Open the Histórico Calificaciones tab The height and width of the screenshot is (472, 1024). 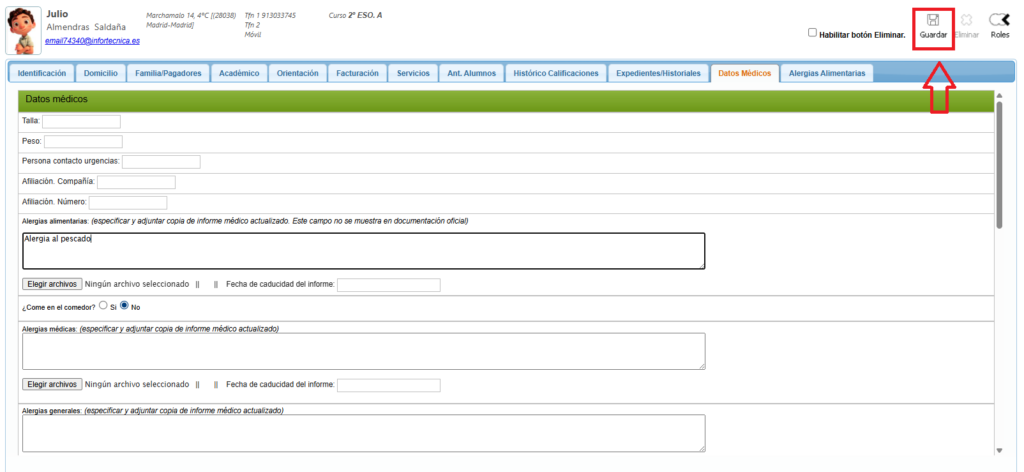point(555,73)
